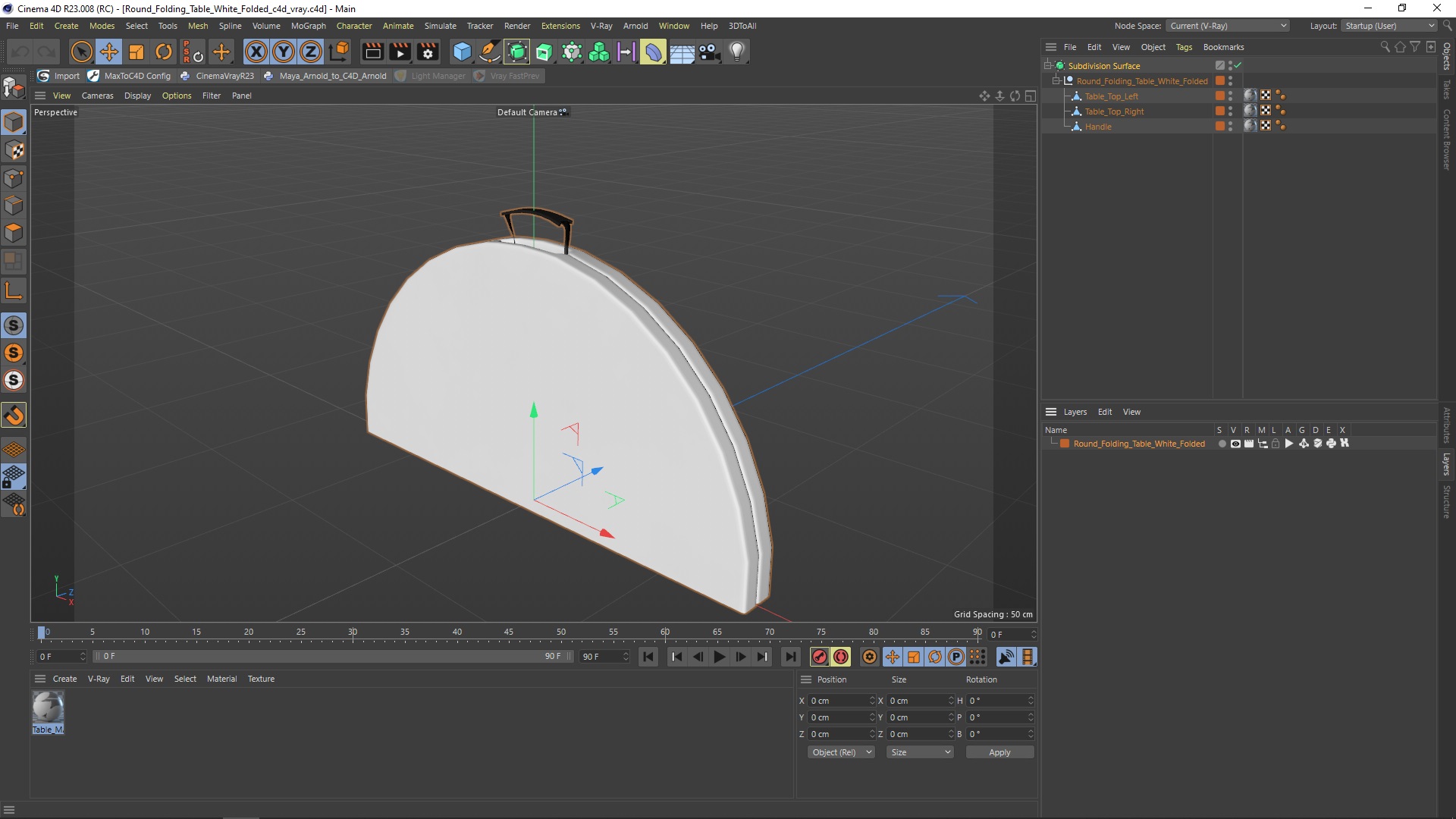Toggle Y axis lock
The image size is (1456, 819).
pyautogui.click(x=284, y=52)
